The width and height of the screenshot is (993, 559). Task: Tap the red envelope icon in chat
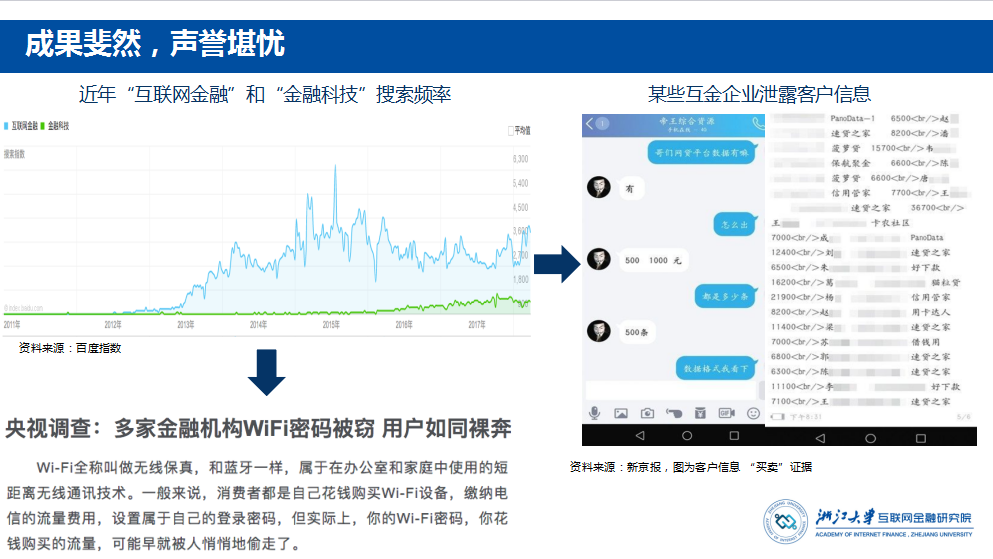[x=700, y=413]
